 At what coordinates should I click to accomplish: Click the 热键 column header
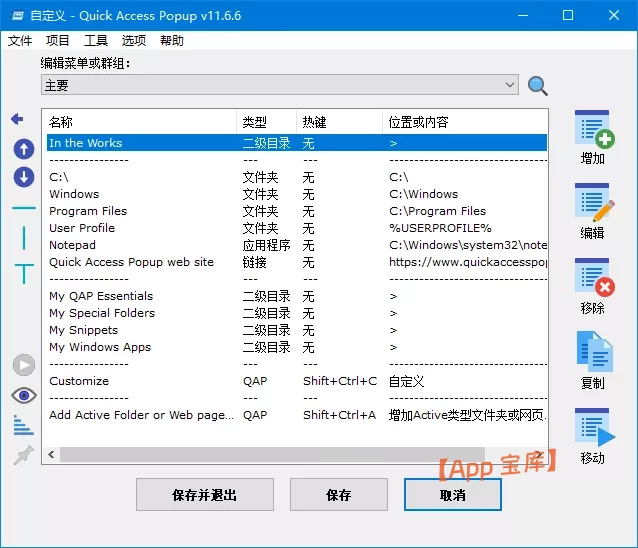pos(339,122)
